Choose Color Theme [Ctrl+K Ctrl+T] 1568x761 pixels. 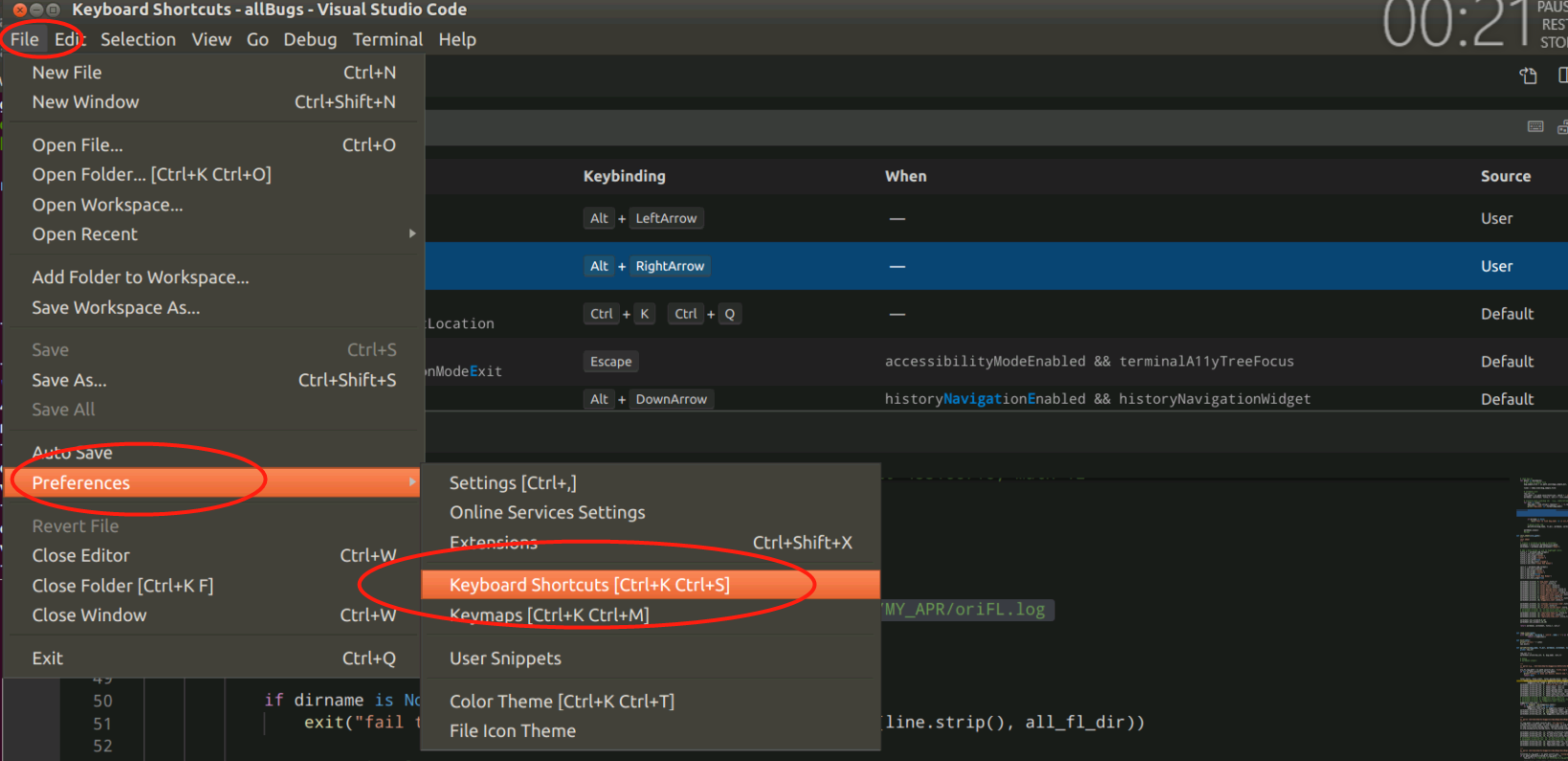click(651, 702)
